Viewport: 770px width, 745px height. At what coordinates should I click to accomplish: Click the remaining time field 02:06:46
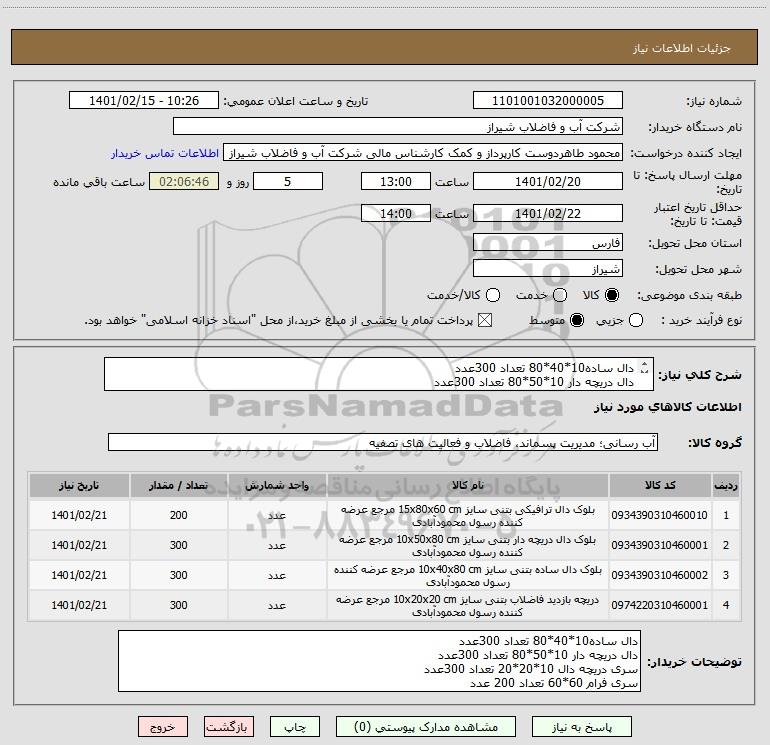(x=184, y=181)
